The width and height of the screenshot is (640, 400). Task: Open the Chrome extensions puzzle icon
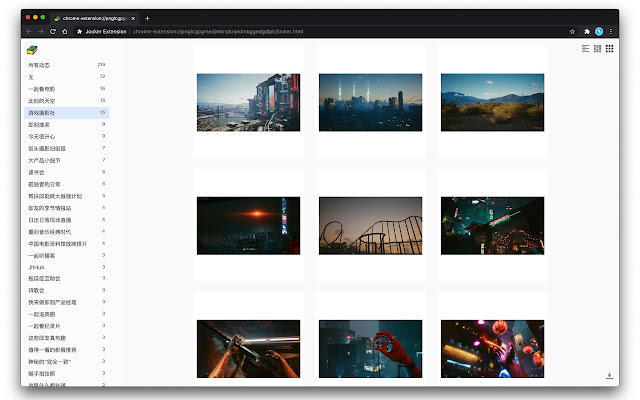pos(587,31)
